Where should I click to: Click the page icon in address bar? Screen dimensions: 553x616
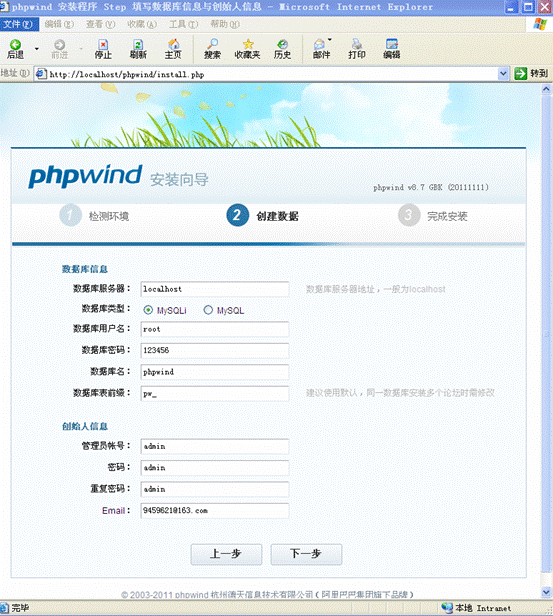41,74
